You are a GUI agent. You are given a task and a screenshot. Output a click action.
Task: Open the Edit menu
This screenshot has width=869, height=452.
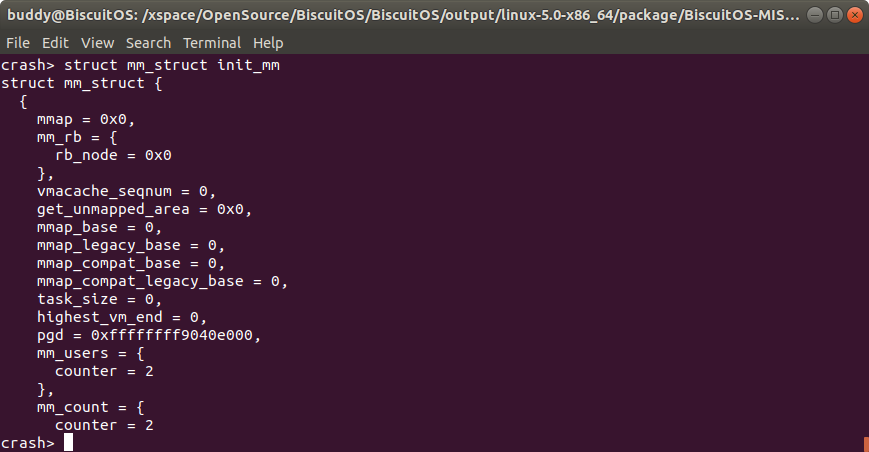tap(55, 43)
